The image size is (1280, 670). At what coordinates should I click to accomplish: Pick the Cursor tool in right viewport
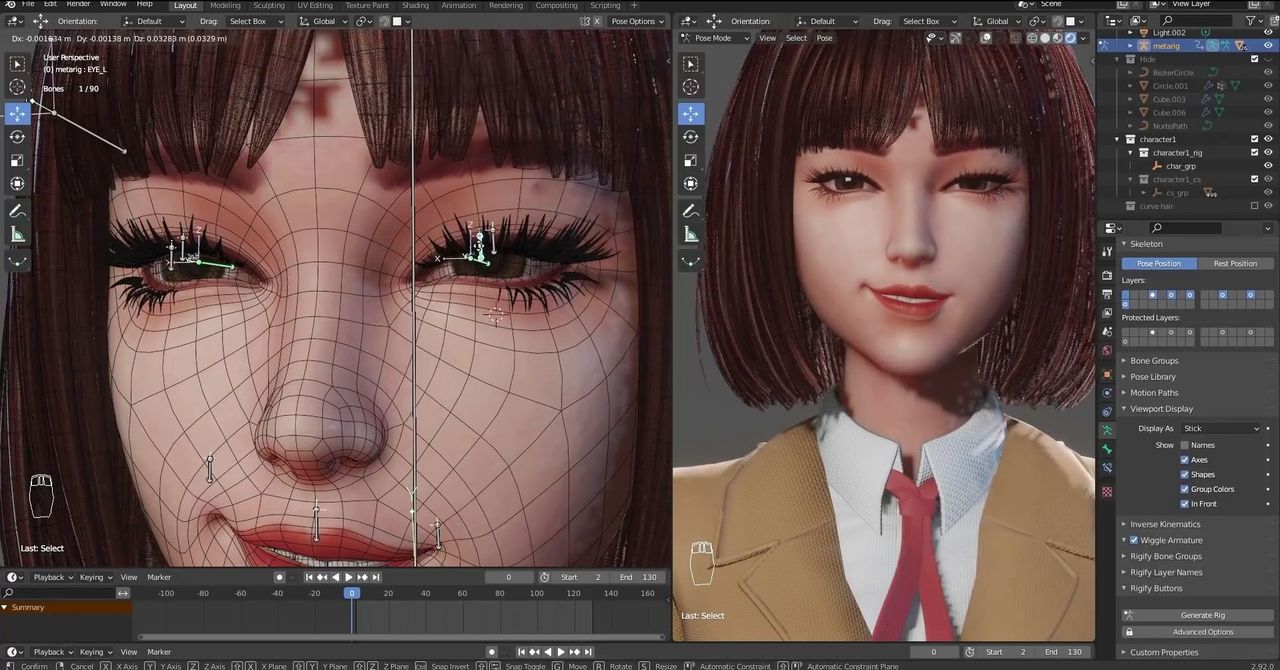pyautogui.click(x=690, y=88)
